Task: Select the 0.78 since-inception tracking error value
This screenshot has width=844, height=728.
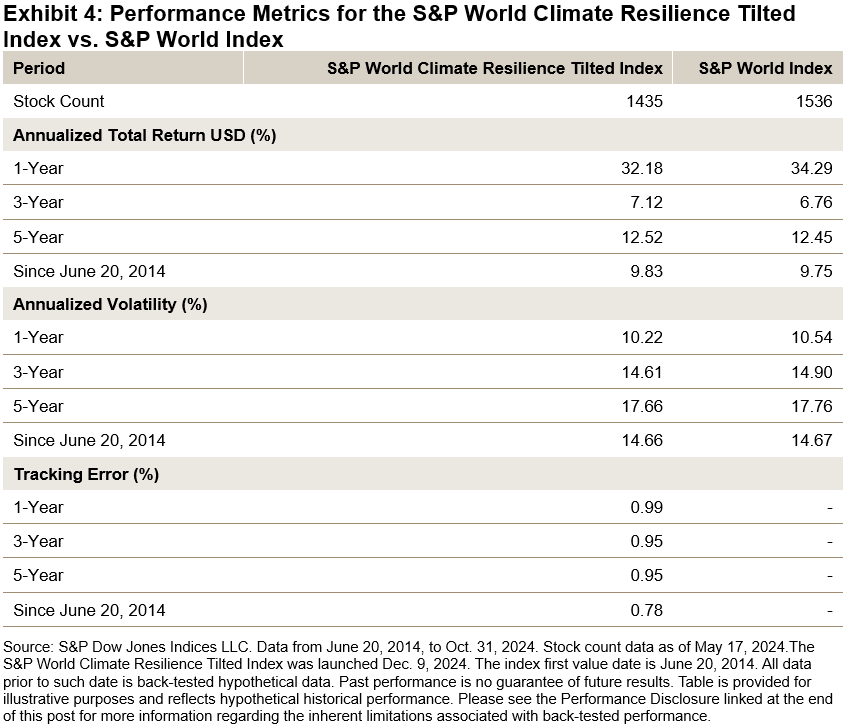Action: pyautogui.click(x=646, y=609)
